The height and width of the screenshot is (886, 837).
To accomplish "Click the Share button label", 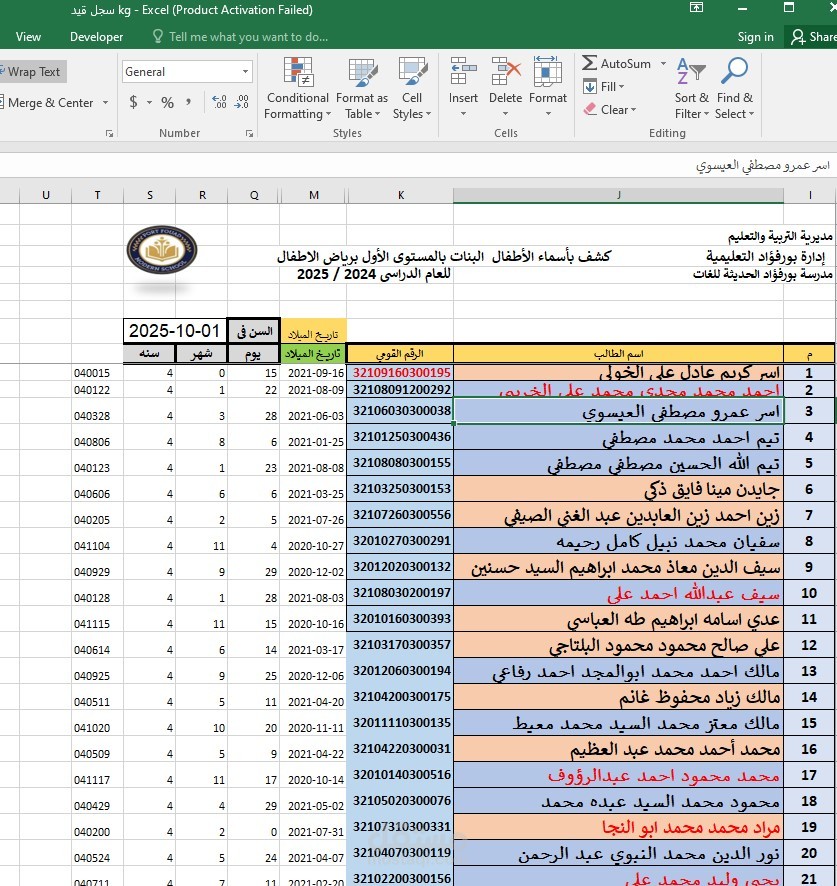I will pos(822,37).
